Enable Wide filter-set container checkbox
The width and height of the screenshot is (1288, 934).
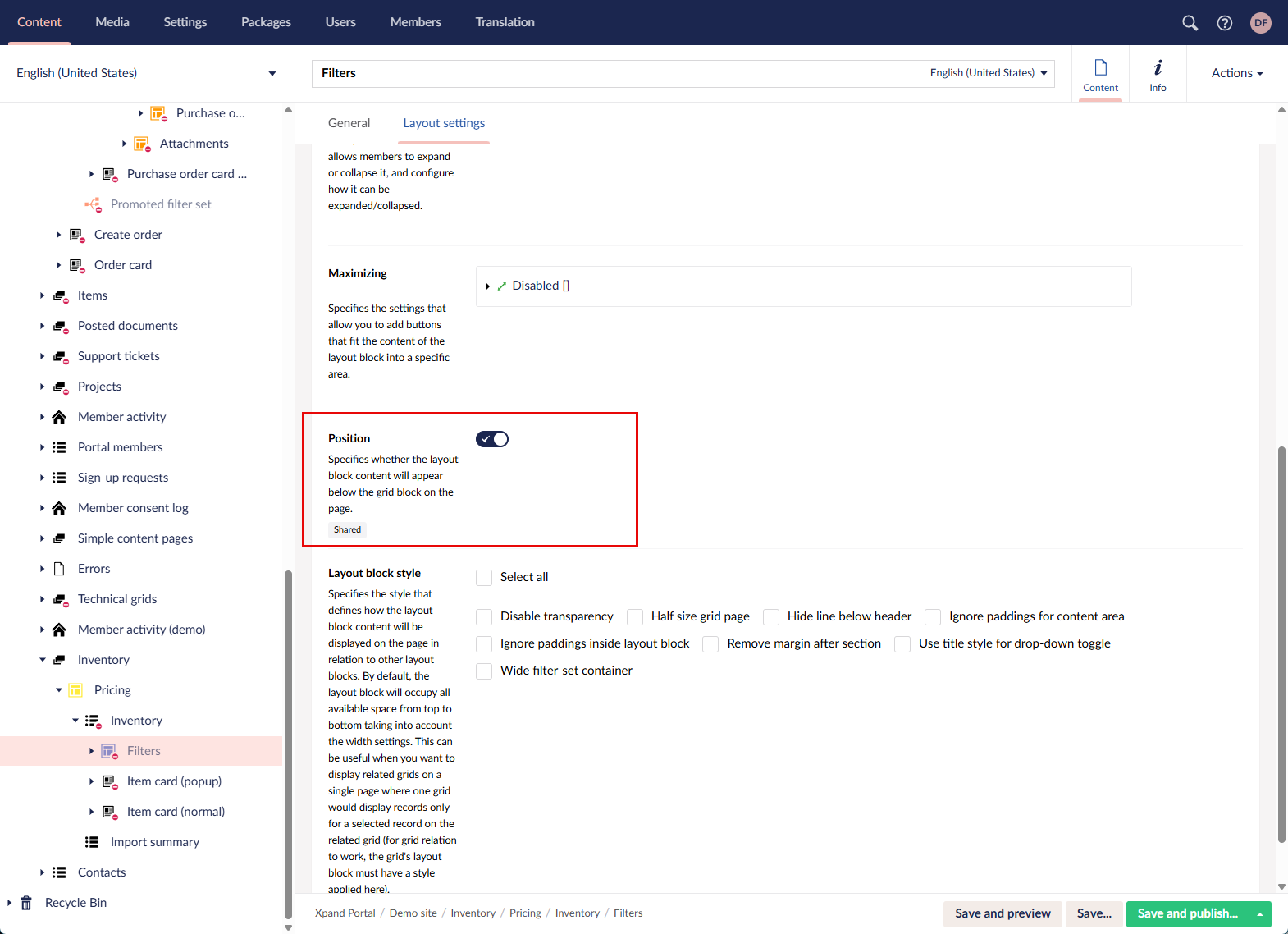[x=484, y=671]
